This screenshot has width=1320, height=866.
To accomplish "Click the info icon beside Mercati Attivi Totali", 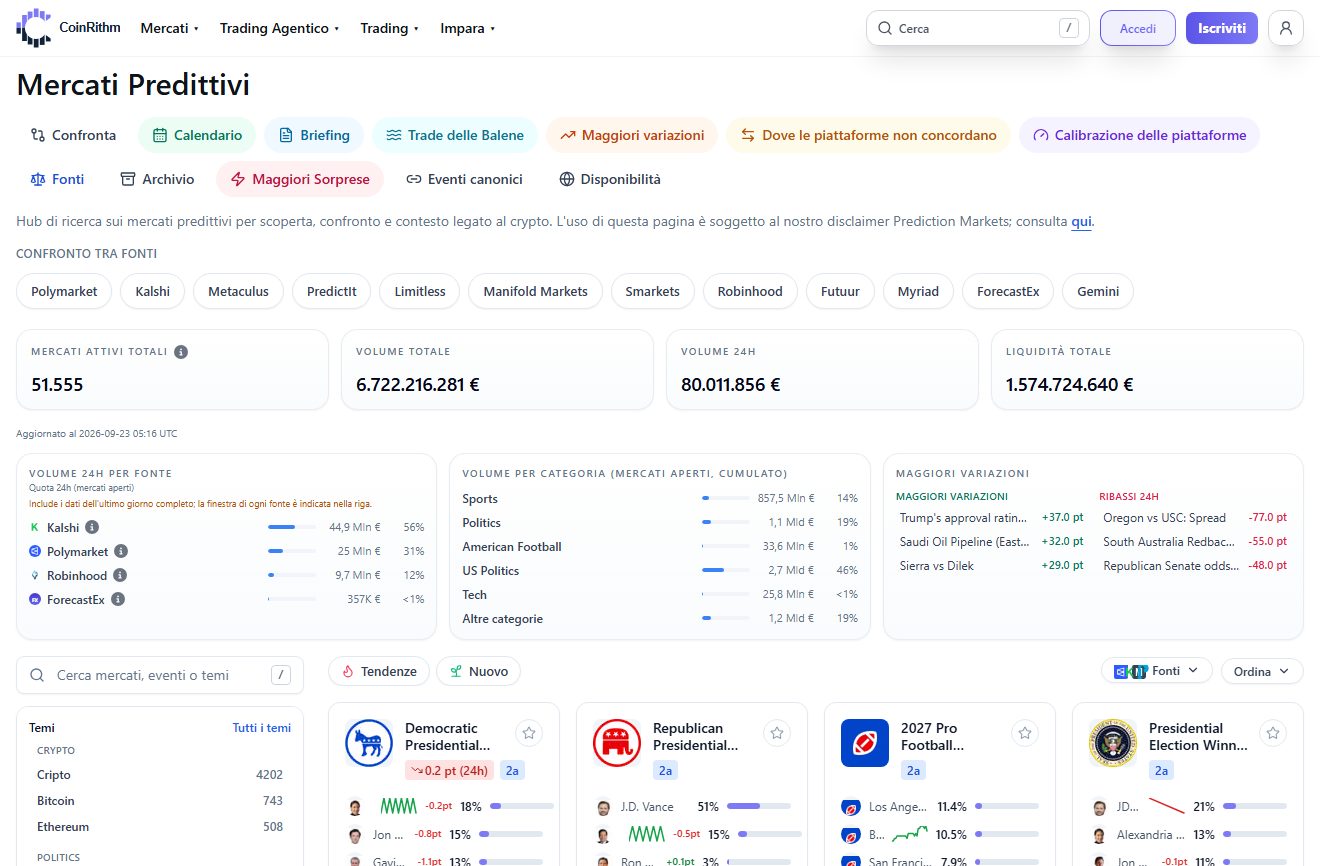I will click(181, 352).
